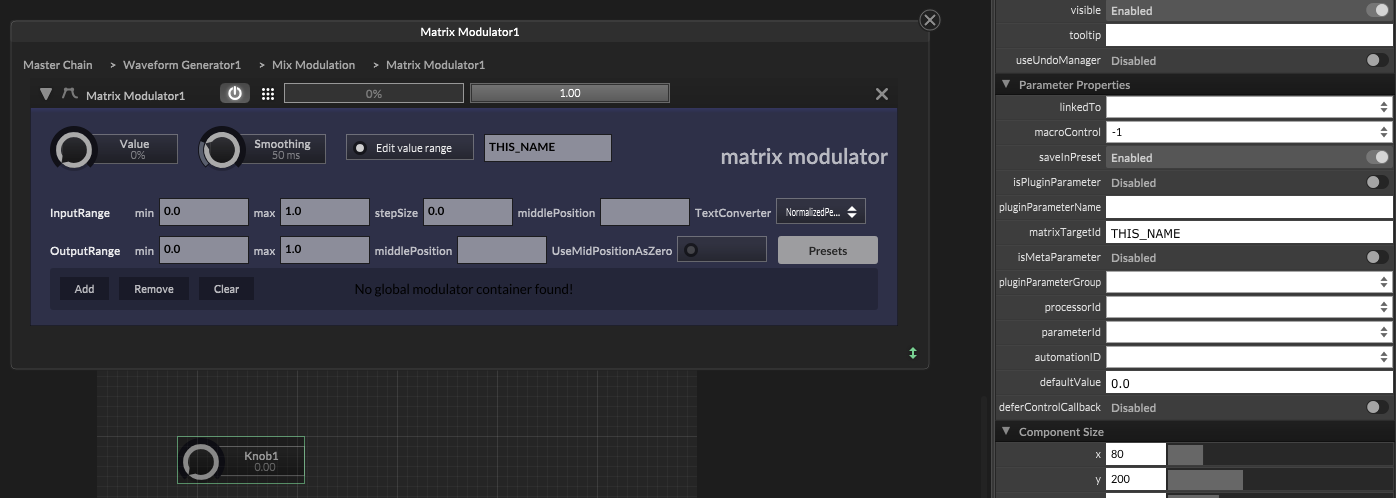1396x498 pixels.
Task: Click the 0% intensity bar in header
Action: point(374,93)
